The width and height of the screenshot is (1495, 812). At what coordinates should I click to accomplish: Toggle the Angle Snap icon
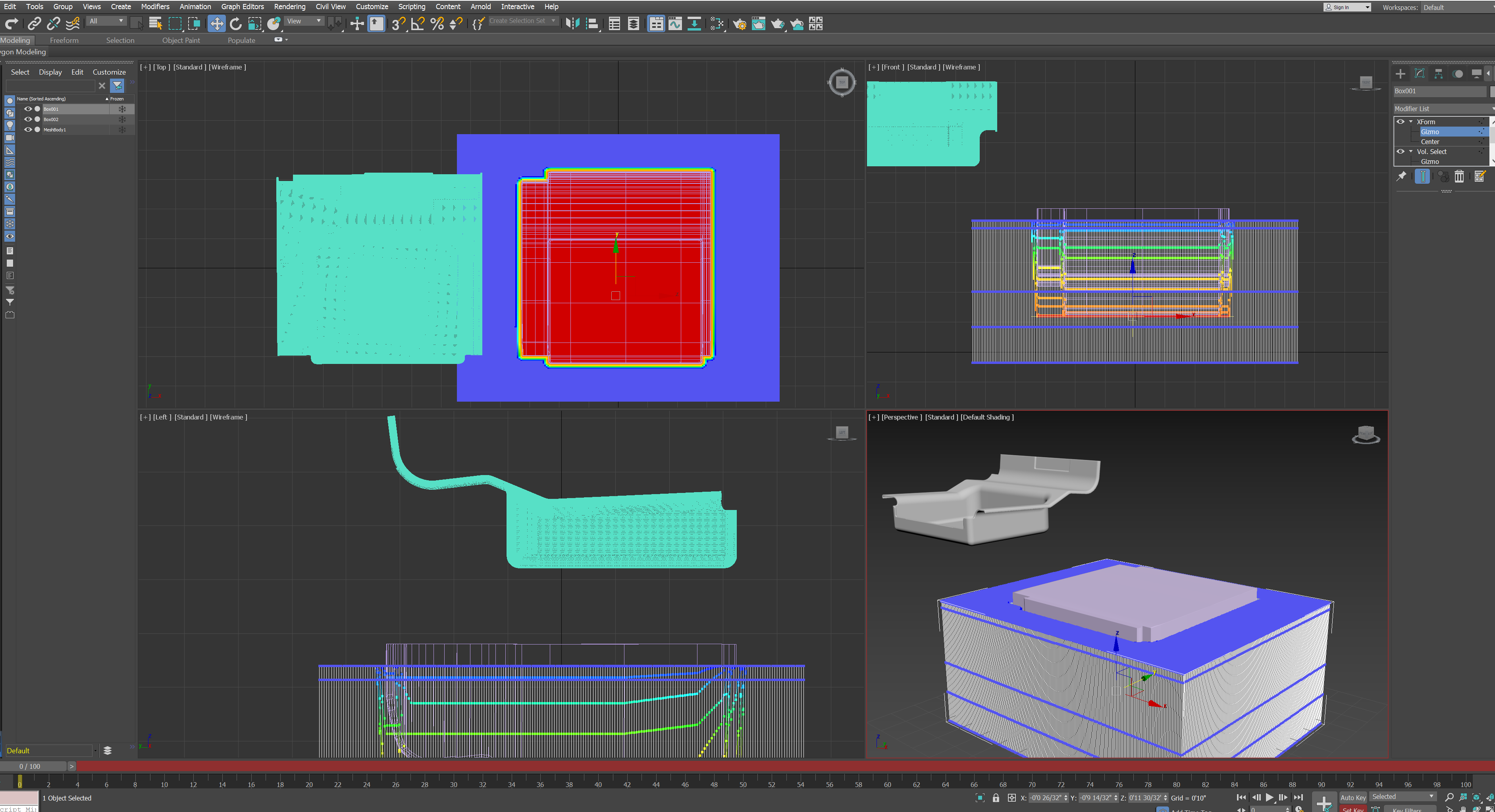[x=418, y=23]
